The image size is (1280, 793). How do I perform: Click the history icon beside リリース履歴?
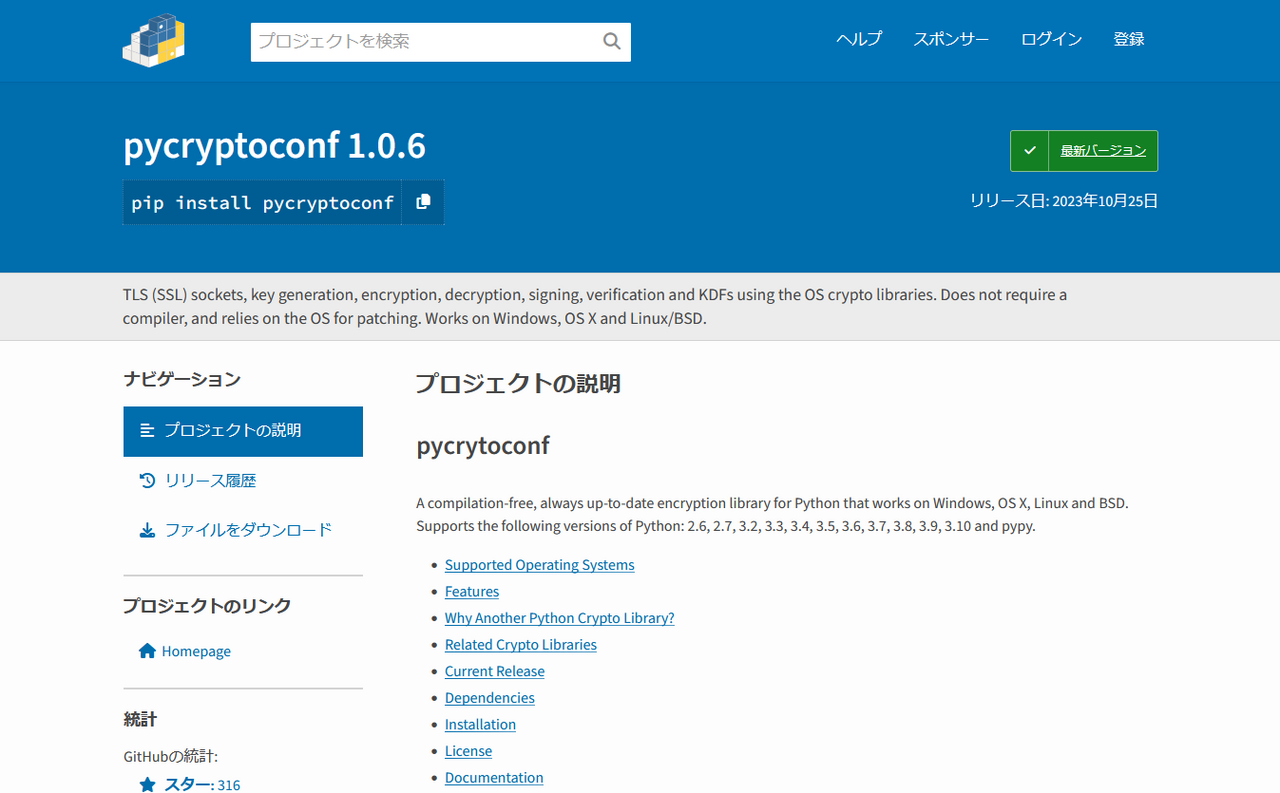(147, 480)
